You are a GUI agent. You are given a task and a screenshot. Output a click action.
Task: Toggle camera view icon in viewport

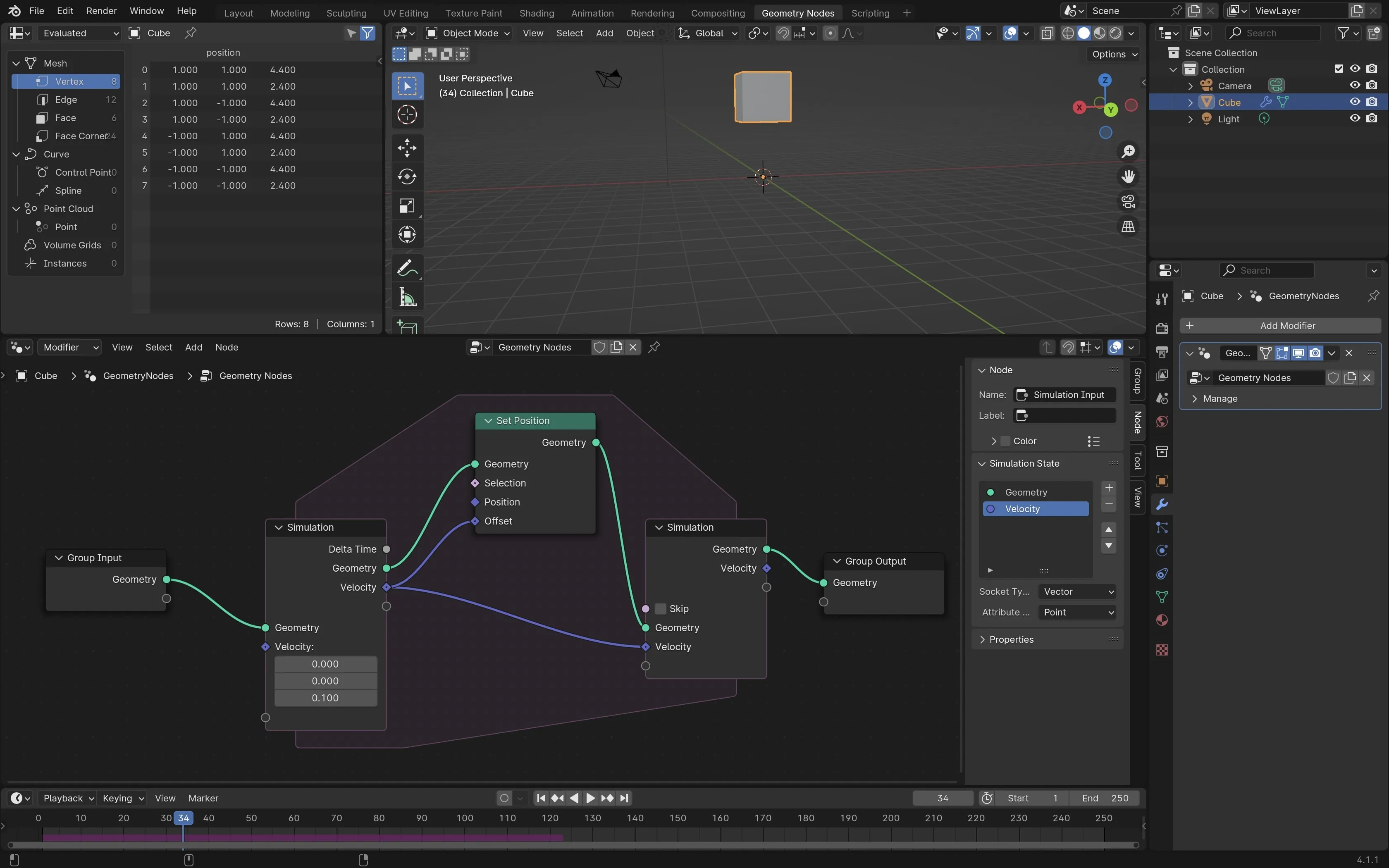click(1128, 202)
